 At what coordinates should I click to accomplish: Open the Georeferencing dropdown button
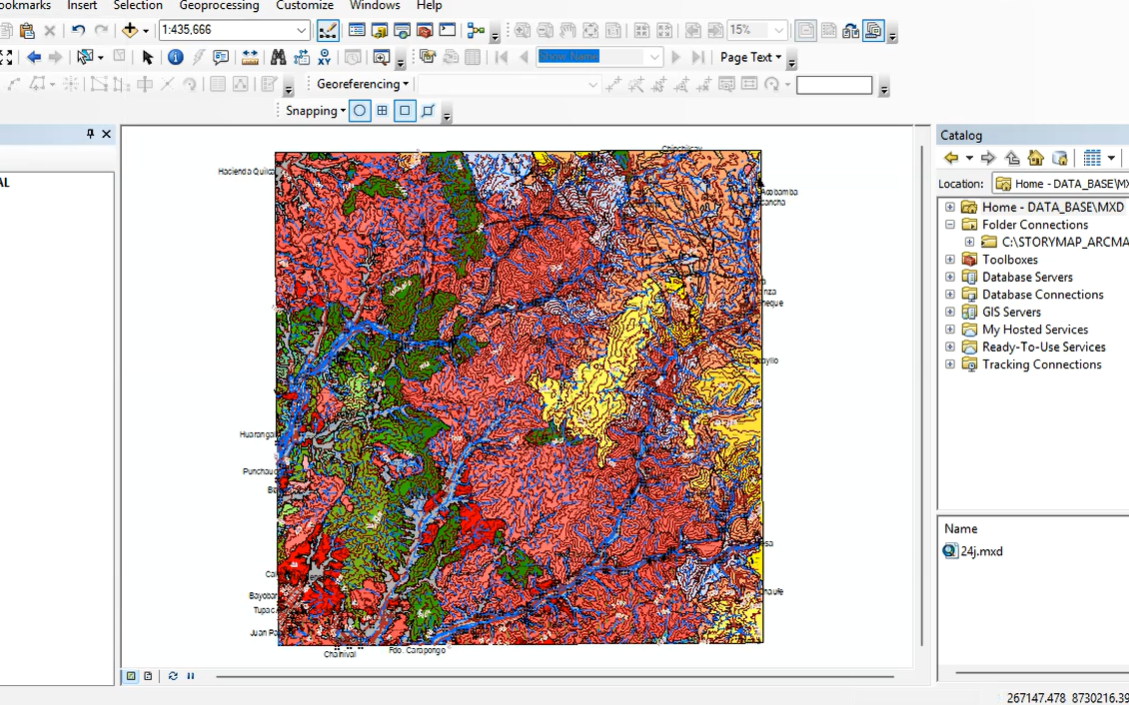click(362, 84)
